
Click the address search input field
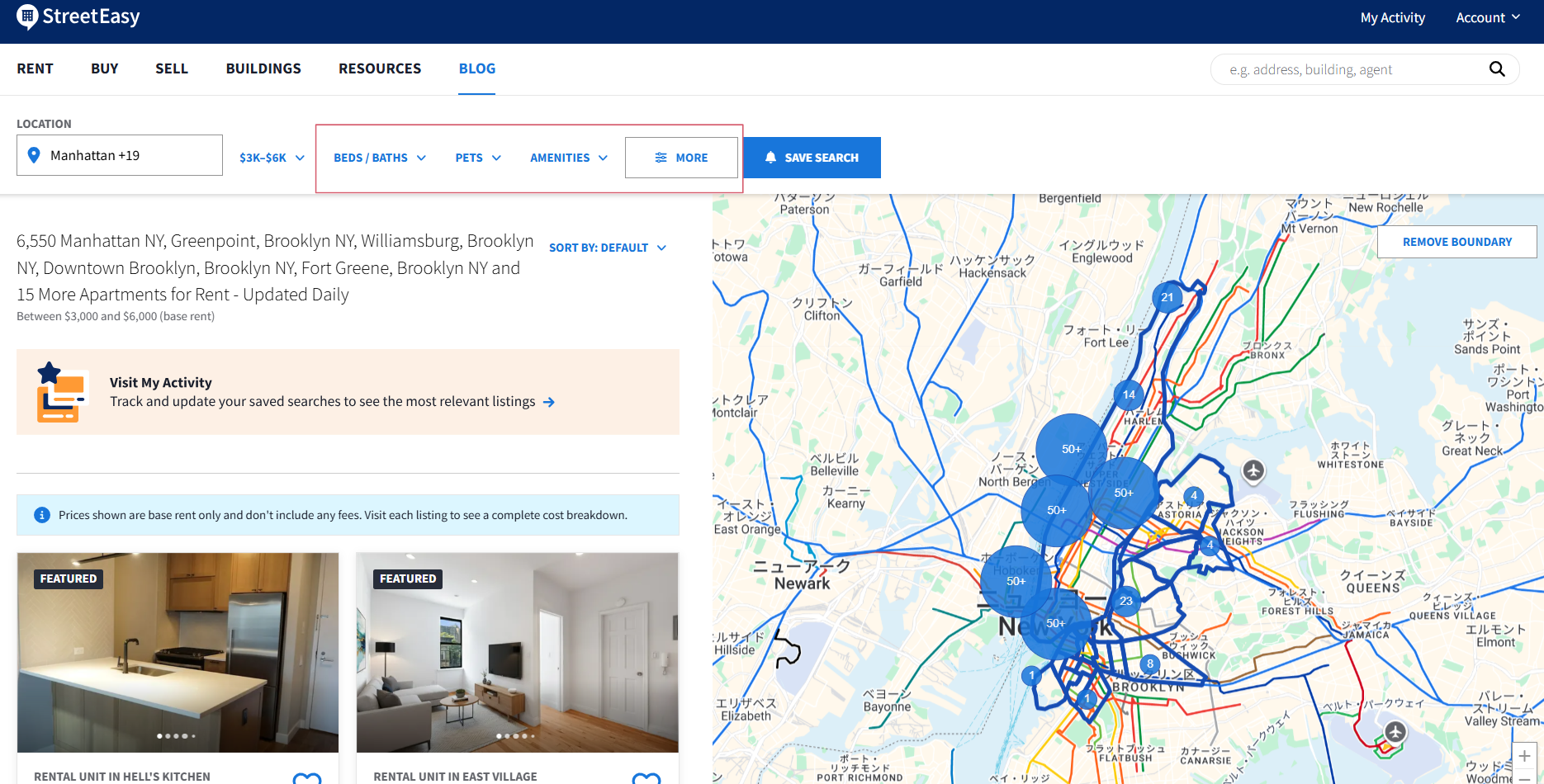point(1354,69)
